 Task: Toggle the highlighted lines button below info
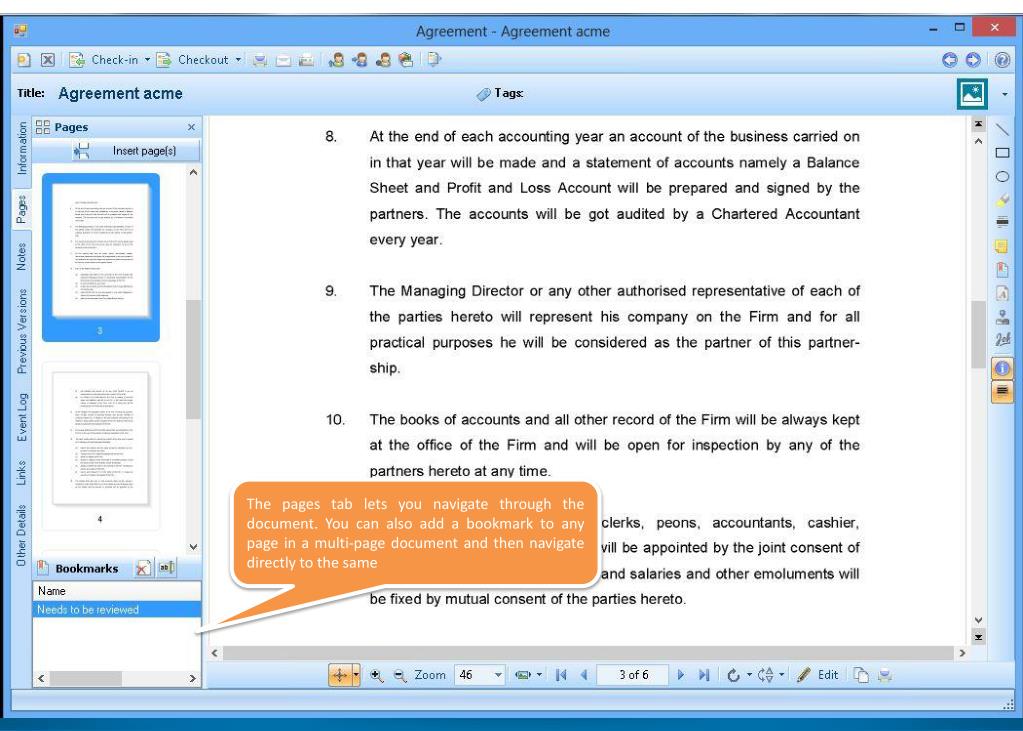point(1002,392)
